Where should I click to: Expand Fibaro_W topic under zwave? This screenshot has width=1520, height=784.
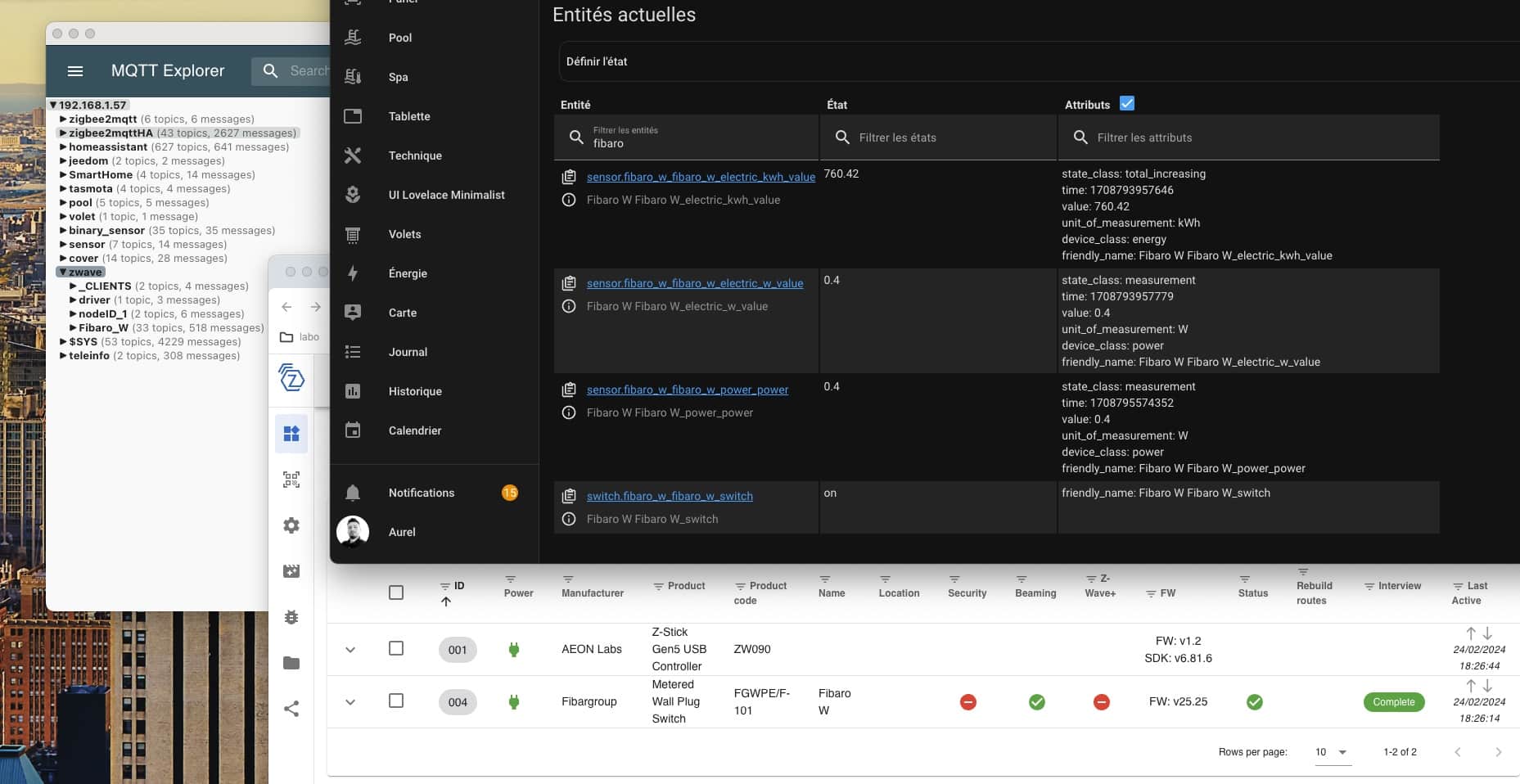pyautogui.click(x=73, y=328)
